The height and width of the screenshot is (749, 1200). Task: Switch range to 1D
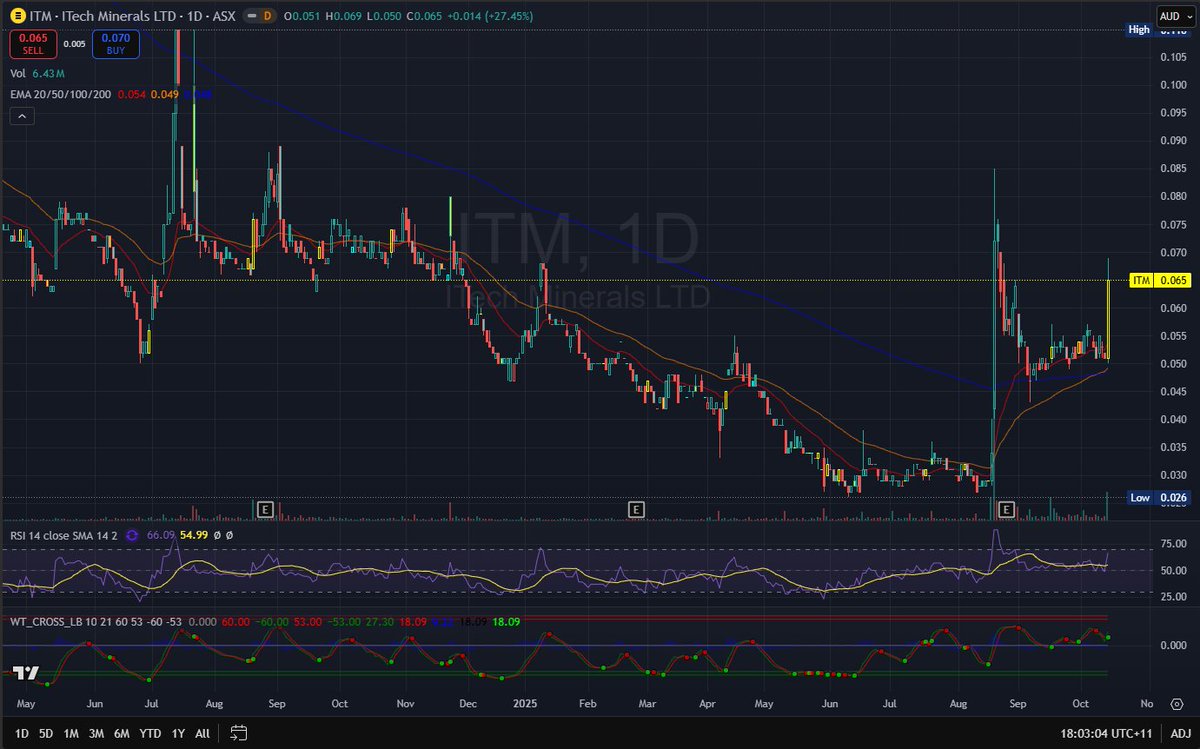pyautogui.click(x=20, y=733)
